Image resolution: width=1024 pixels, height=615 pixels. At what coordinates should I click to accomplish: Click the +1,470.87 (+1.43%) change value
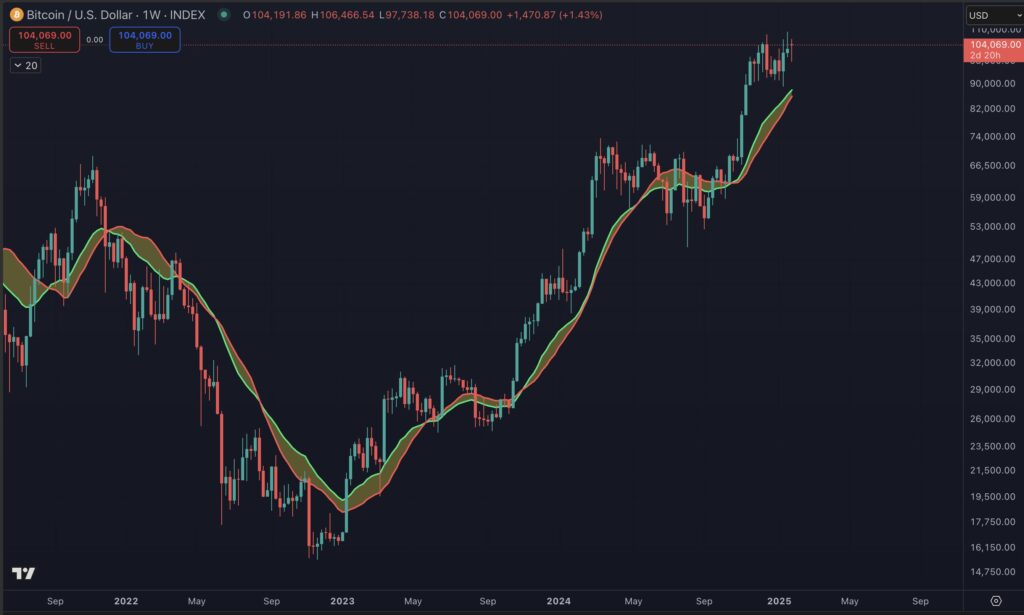[x=555, y=15]
